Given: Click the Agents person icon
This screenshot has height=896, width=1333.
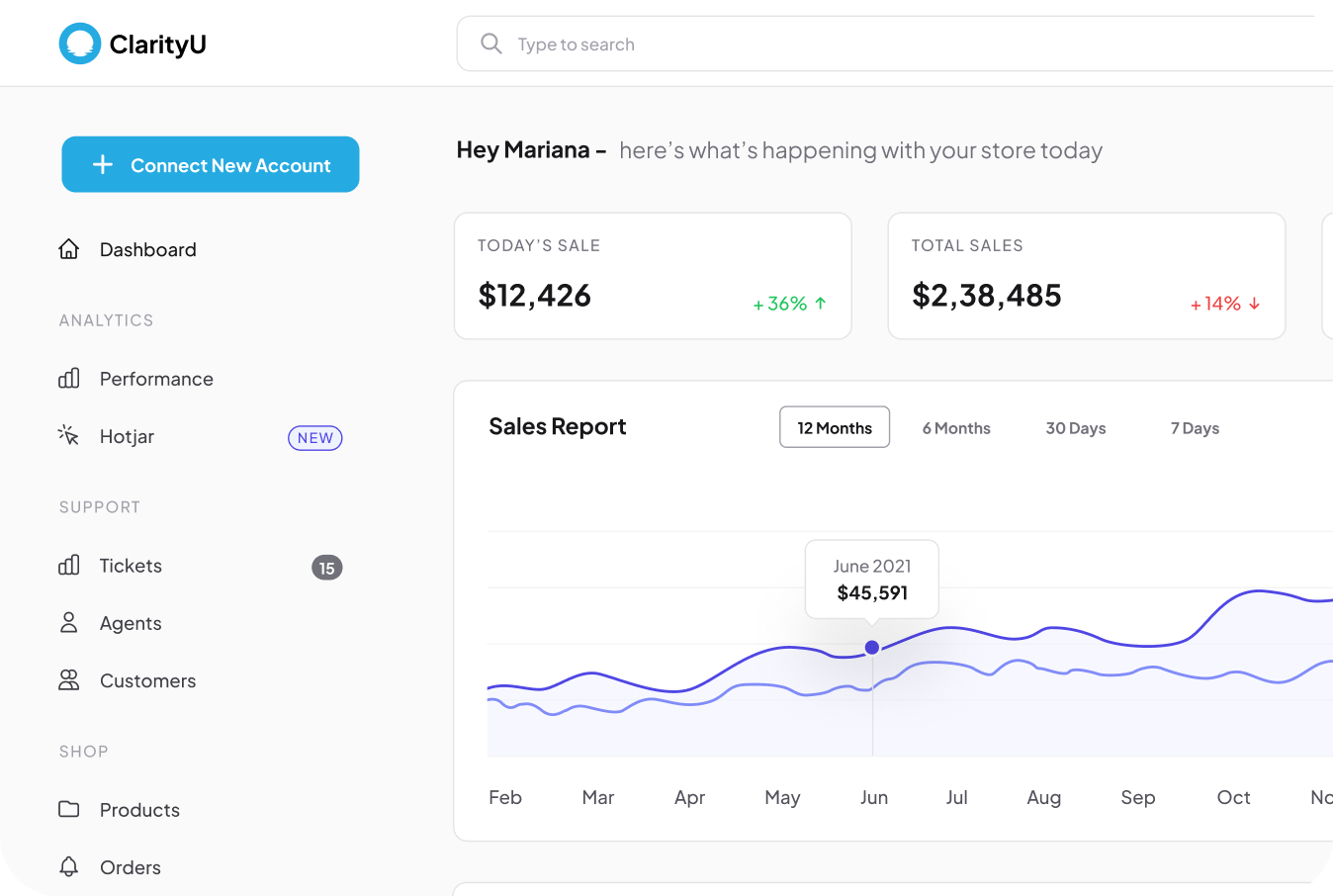Looking at the screenshot, I should point(68,622).
